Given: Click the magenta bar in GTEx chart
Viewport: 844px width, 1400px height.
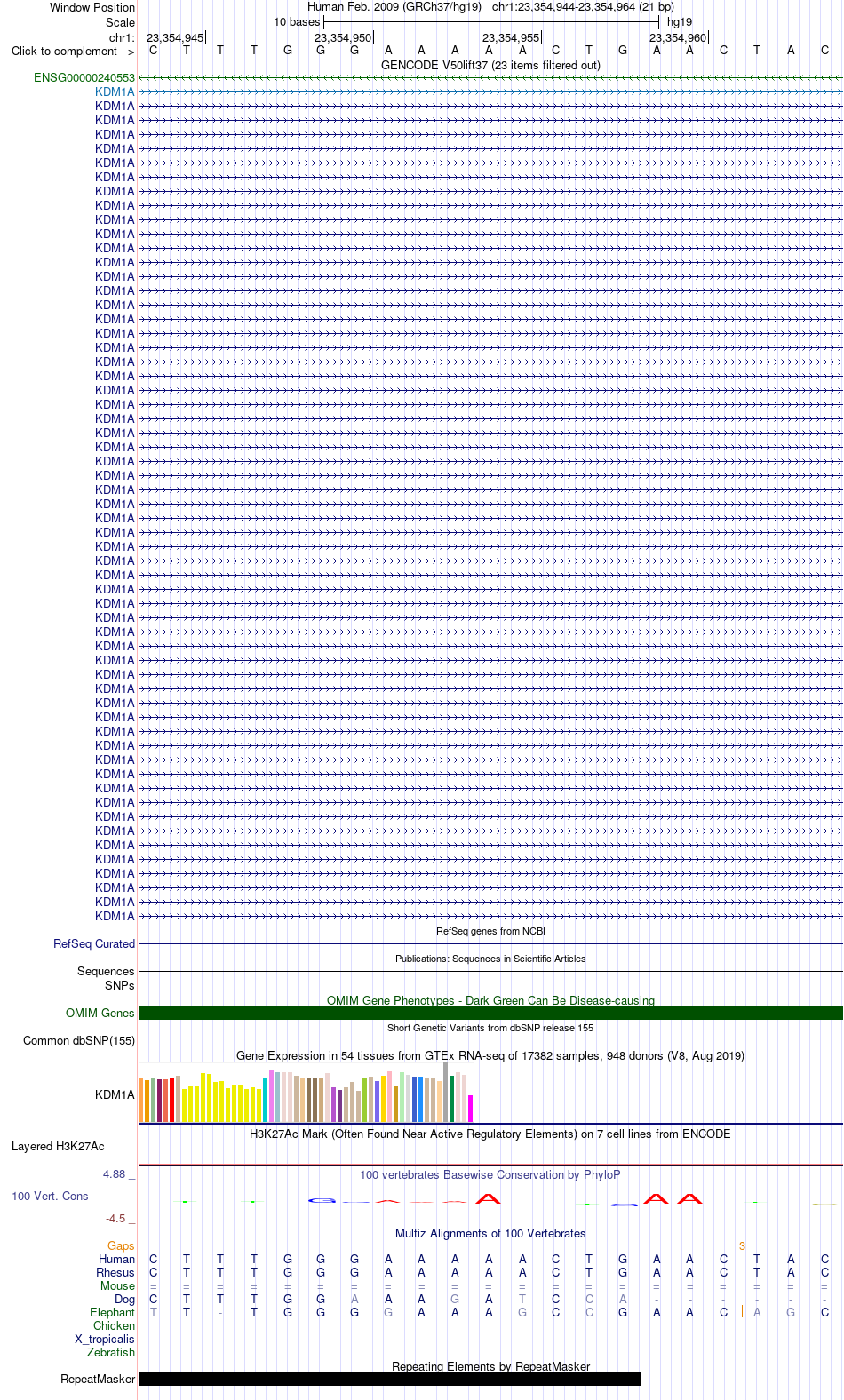Looking at the screenshot, I should tap(470, 1108).
